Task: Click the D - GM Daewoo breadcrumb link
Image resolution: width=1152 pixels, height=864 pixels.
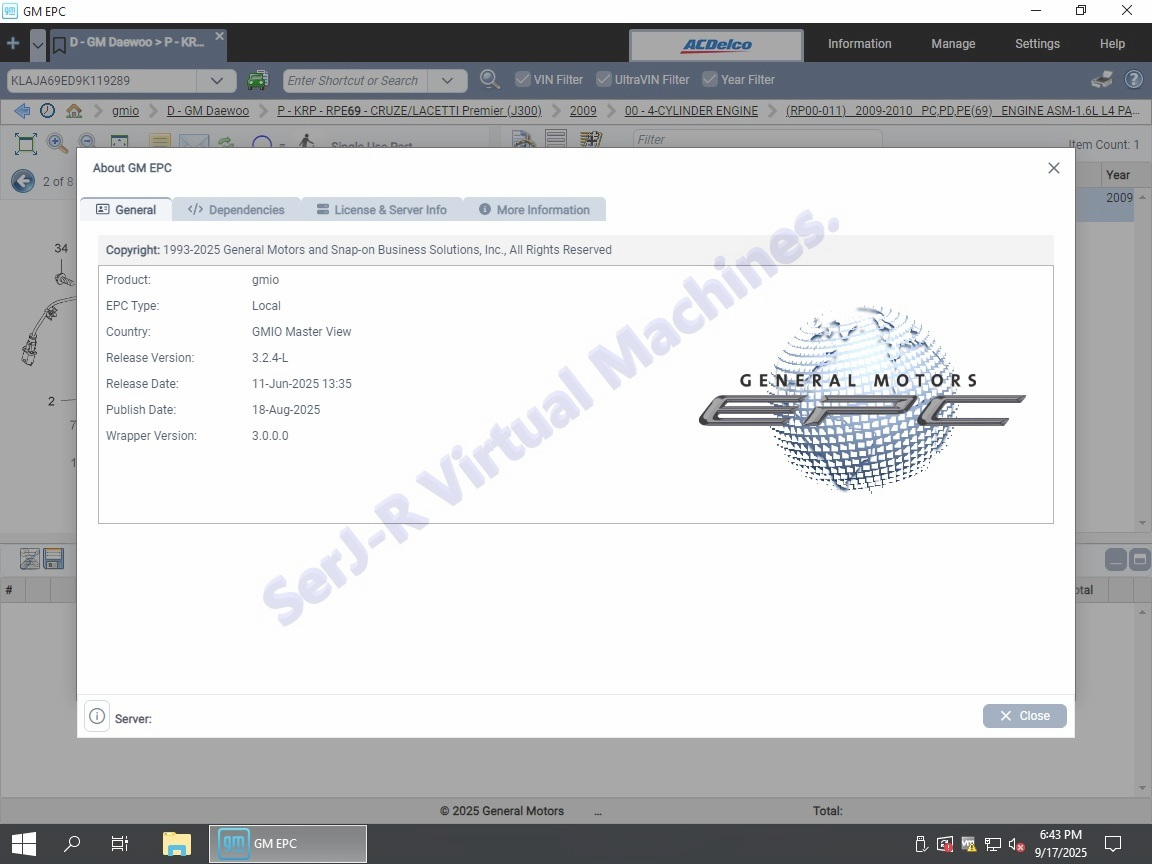Action: pos(208,111)
